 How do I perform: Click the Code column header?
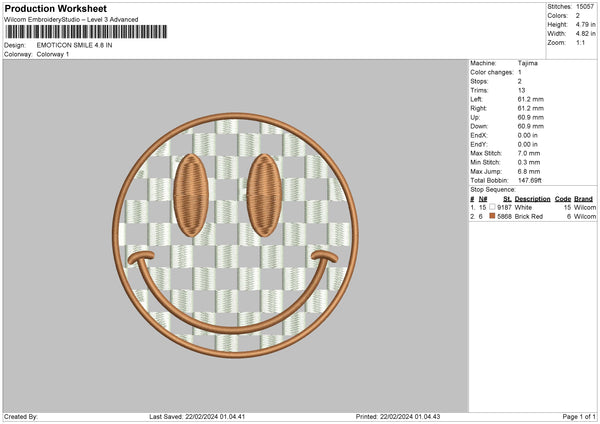(563, 199)
